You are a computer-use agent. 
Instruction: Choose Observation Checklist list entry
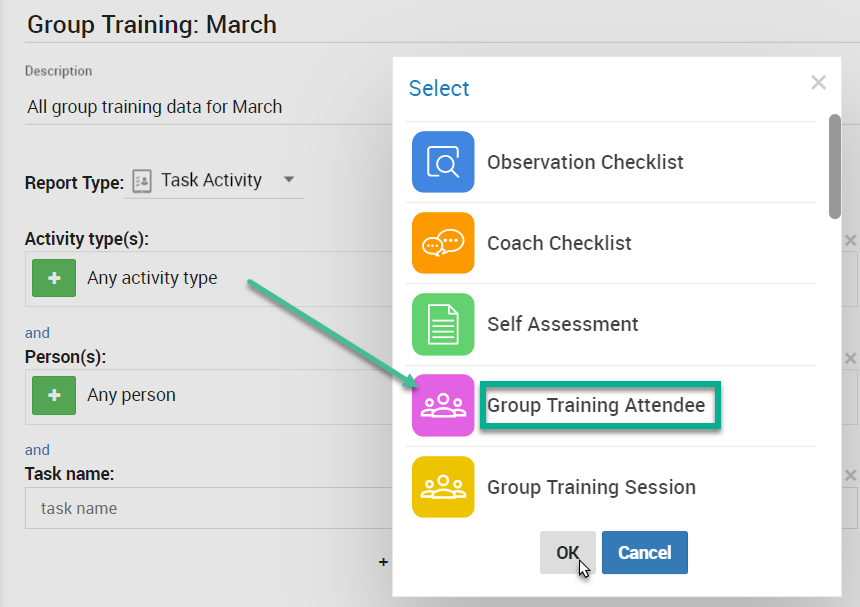pyautogui.click(x=611, y=162)
